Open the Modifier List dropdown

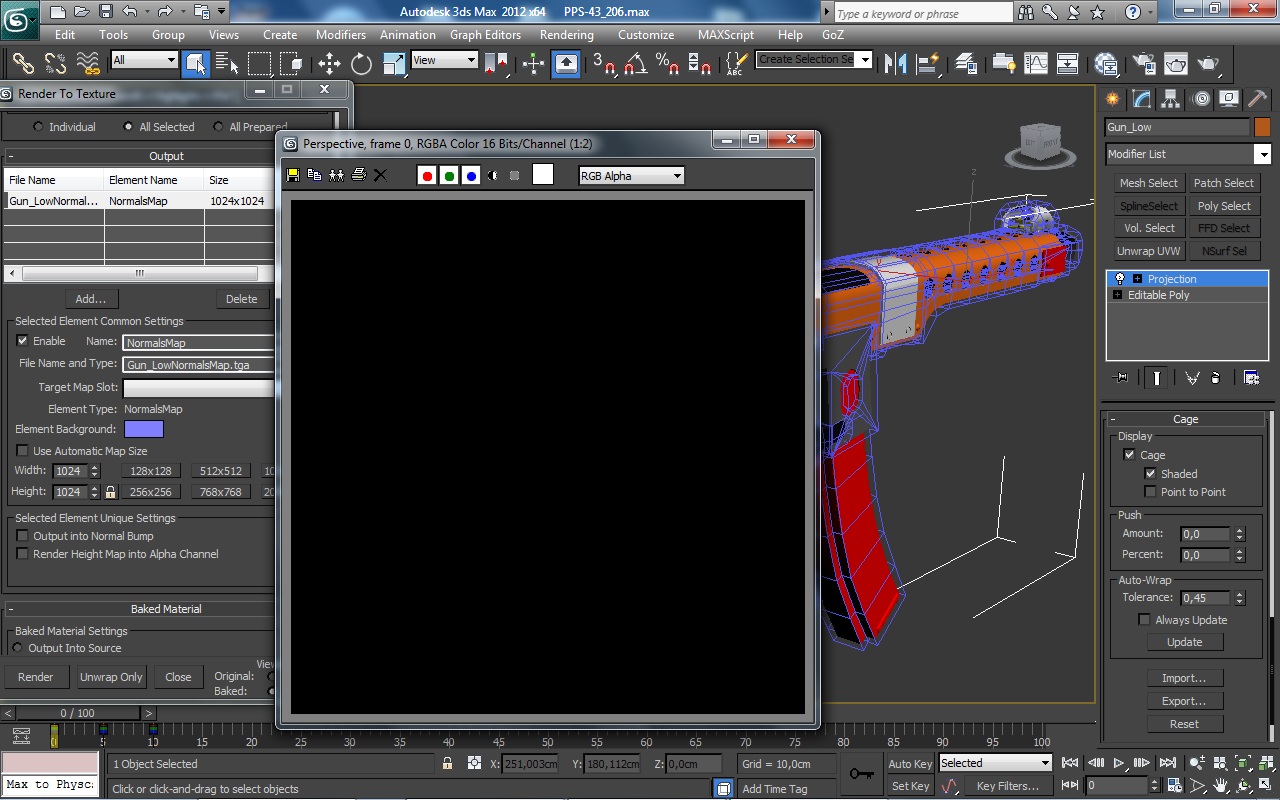[1188, 154]
